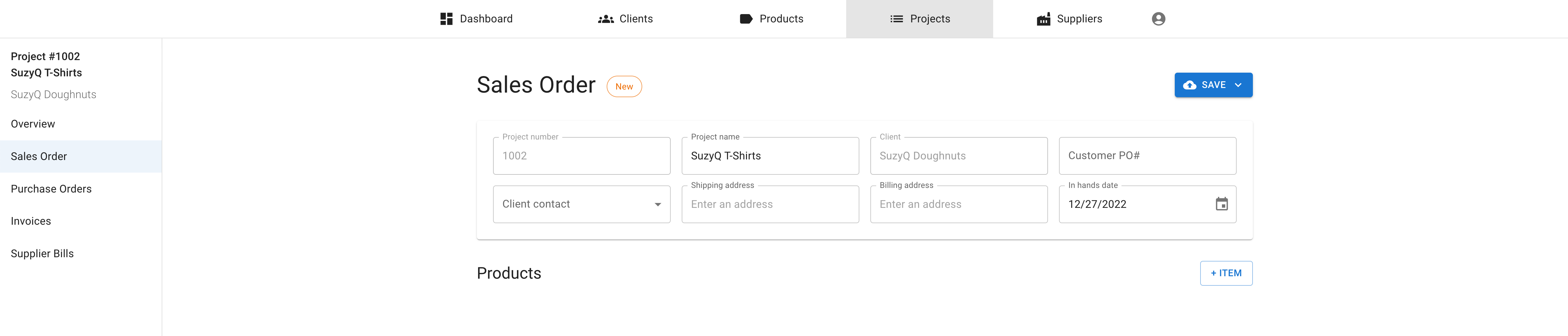Click the Clients people icon
The image size is (1568, 336).
(x=606, y=19)
